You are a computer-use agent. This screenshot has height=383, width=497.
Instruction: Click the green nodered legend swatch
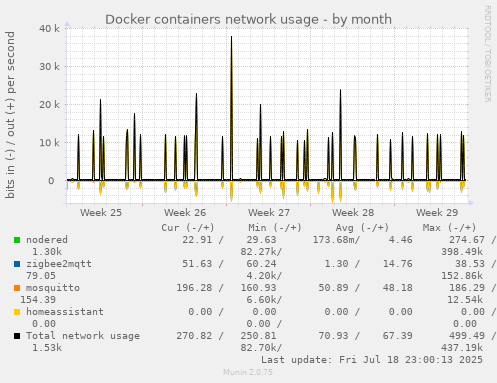17,240
